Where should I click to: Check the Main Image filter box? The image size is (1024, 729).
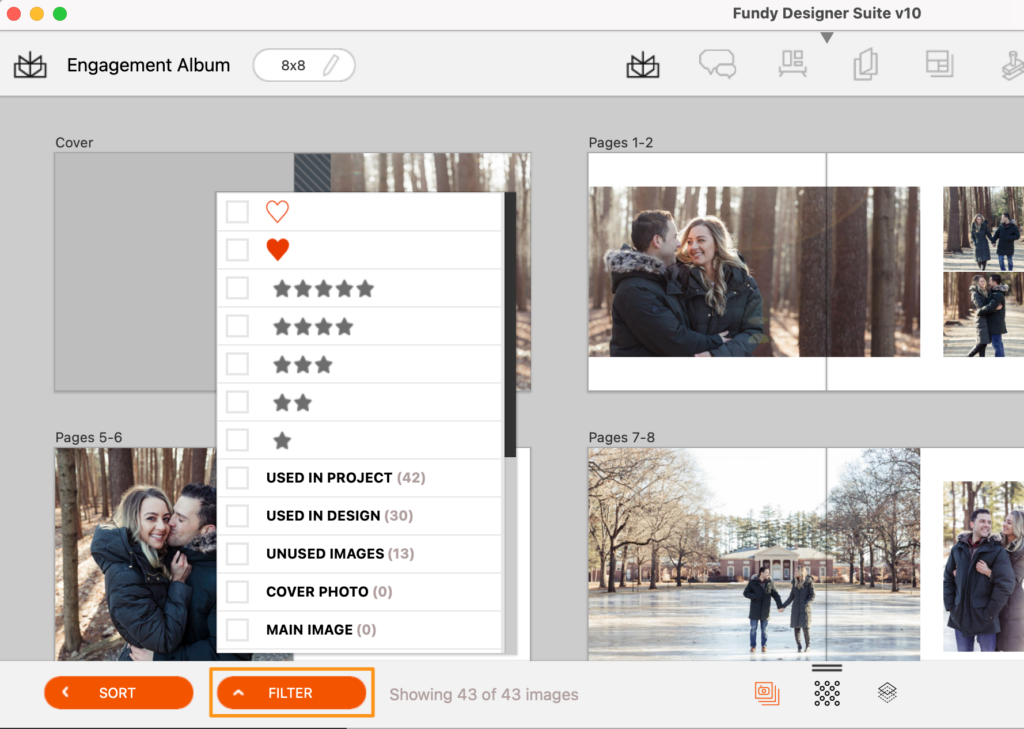click(237, 630)
